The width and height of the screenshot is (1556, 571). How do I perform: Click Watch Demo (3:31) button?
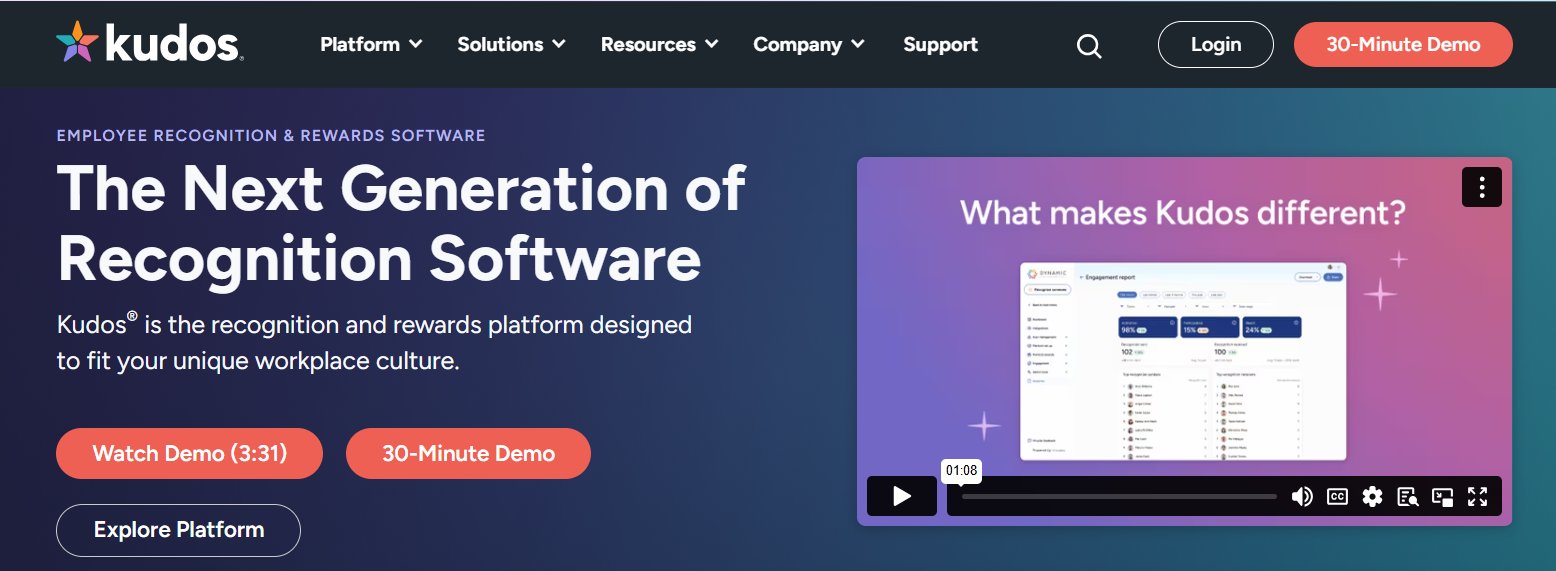190,454
